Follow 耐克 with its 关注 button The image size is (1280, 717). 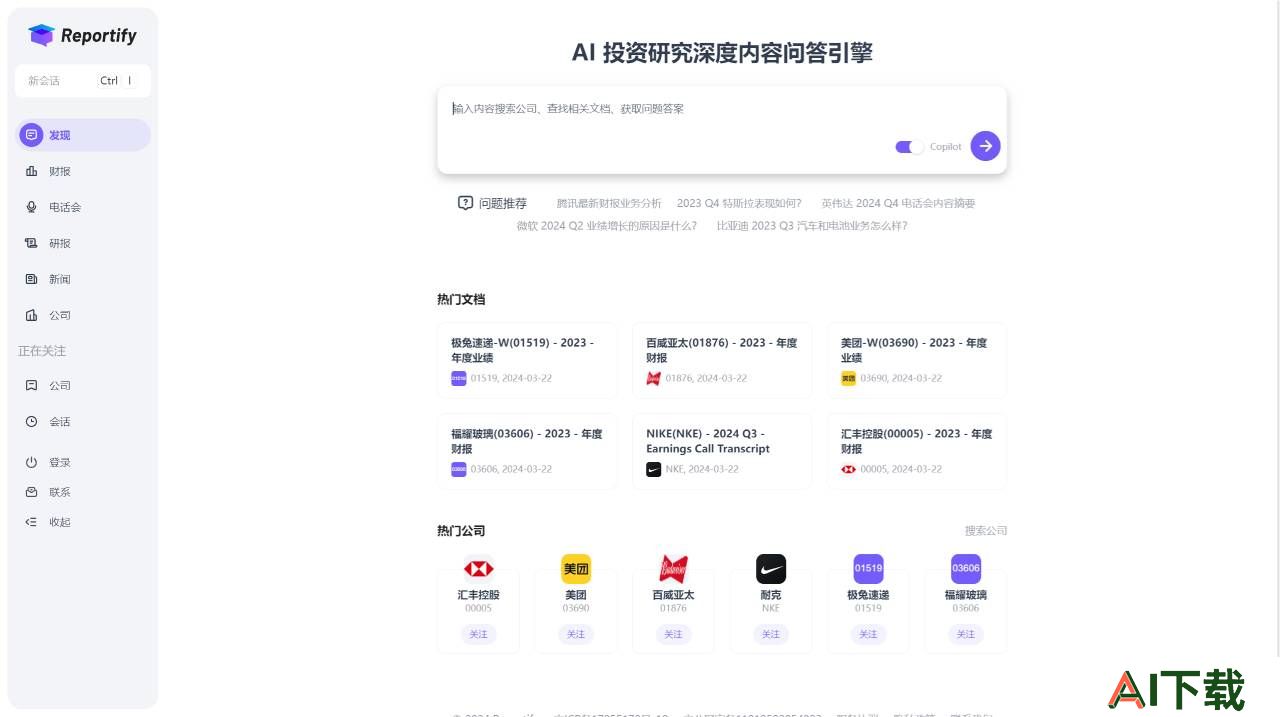click(771, 634)
